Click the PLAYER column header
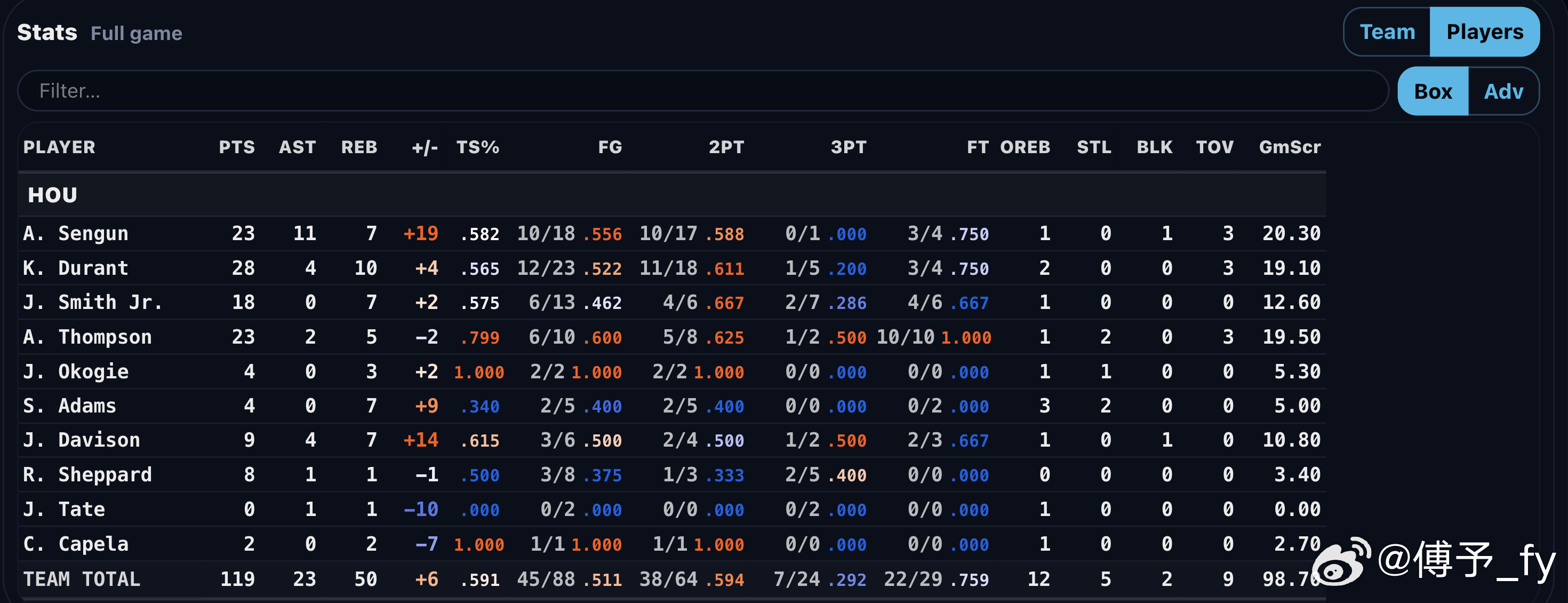 click(x=59, y=147)
